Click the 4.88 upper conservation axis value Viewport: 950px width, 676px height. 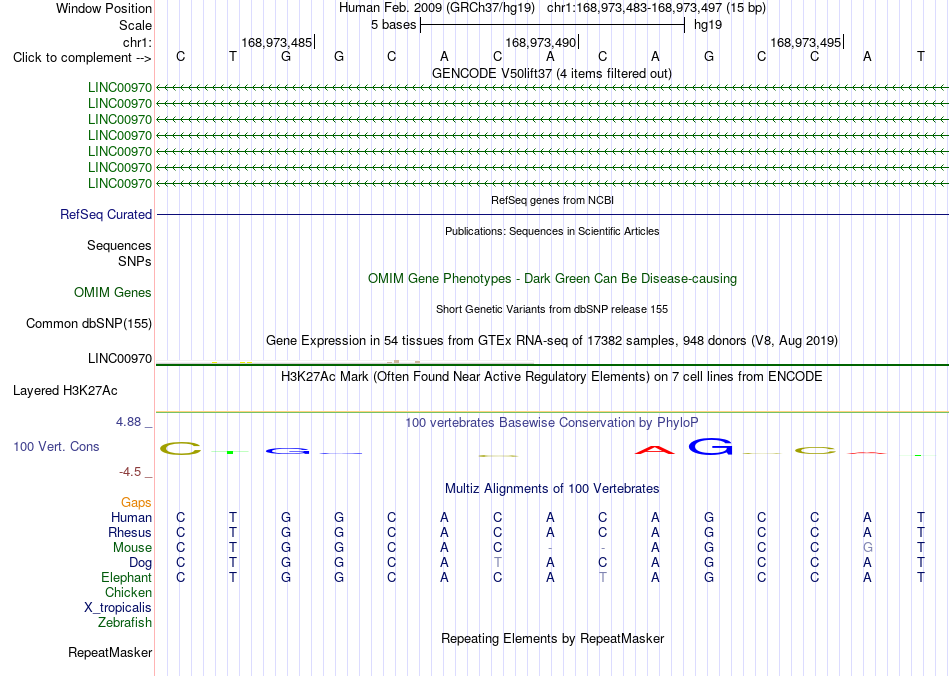(128, 422)
